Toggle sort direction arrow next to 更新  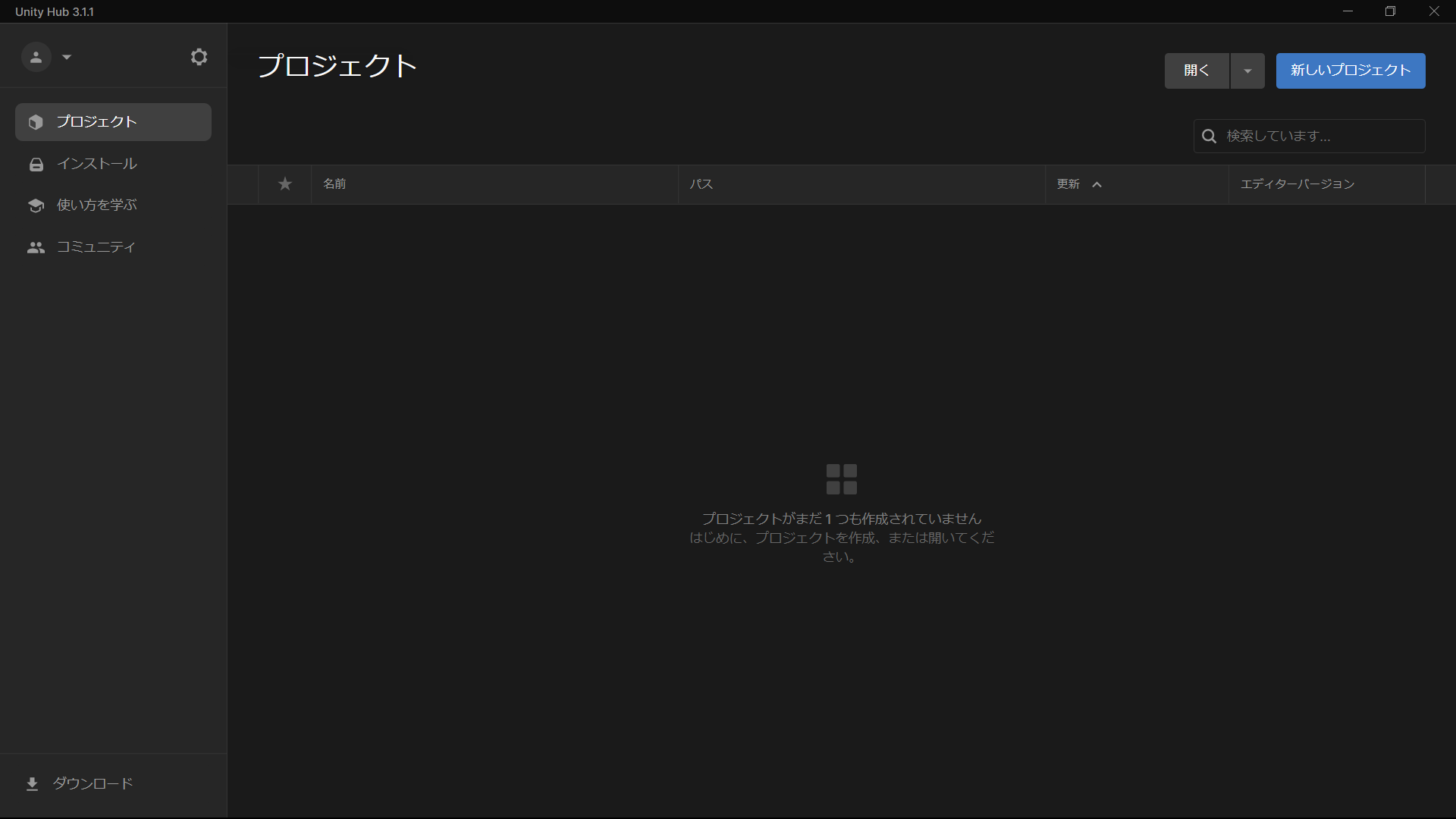pyautogui.click(x=1097, y=184)
